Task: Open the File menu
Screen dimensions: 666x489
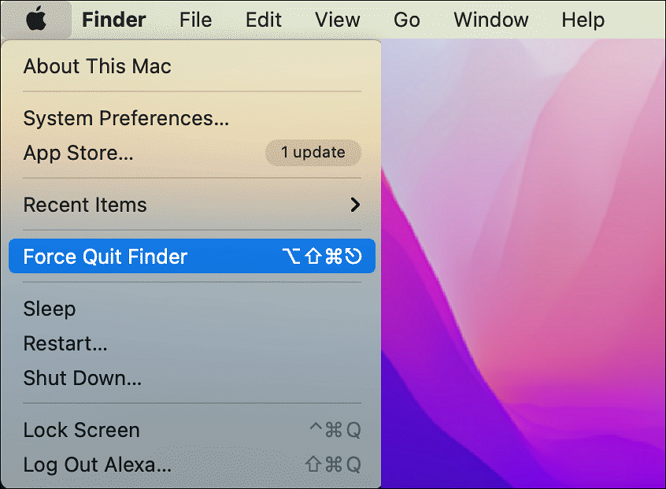Action: (195, 20)
